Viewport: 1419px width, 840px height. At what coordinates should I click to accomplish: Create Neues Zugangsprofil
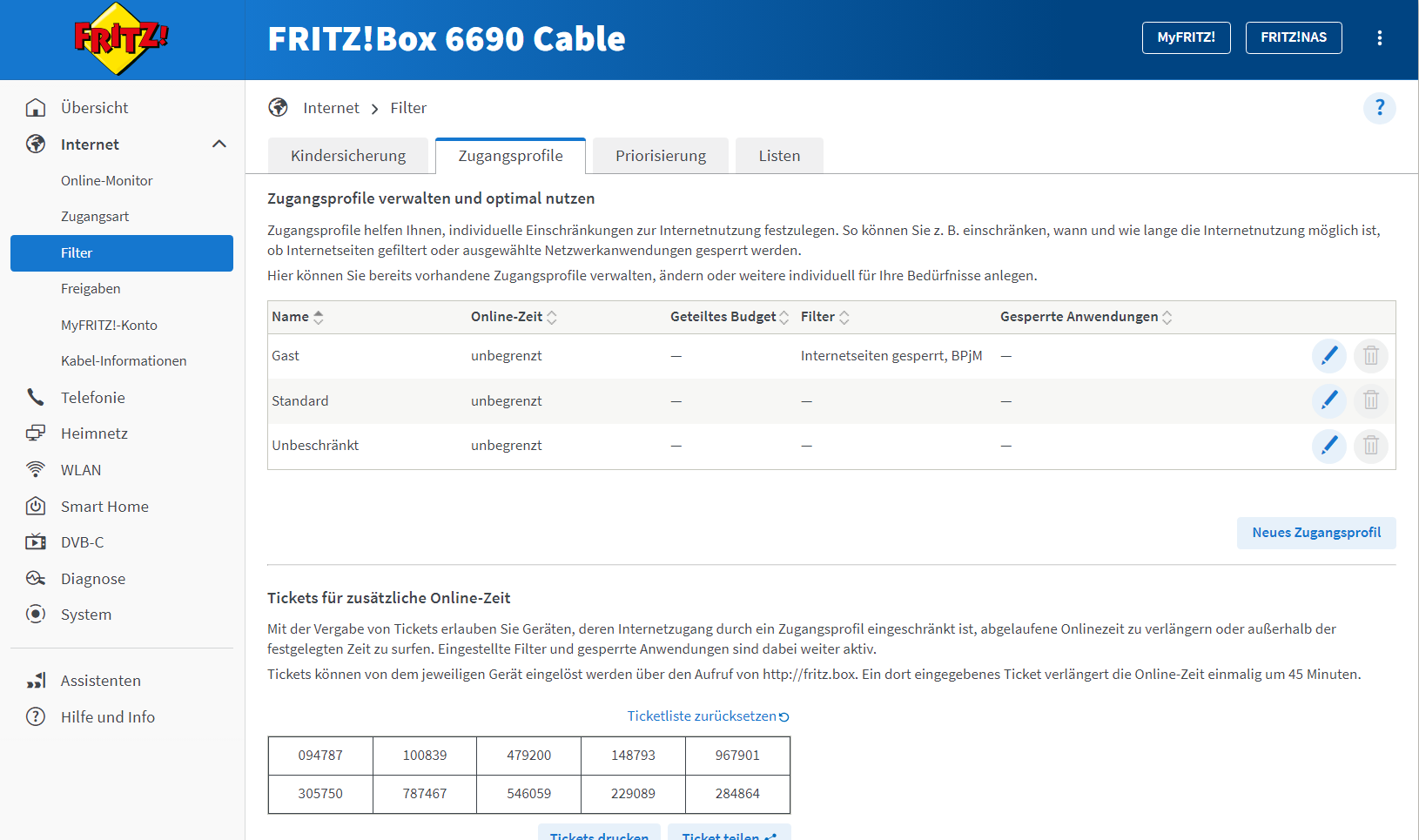point(1316,533)
